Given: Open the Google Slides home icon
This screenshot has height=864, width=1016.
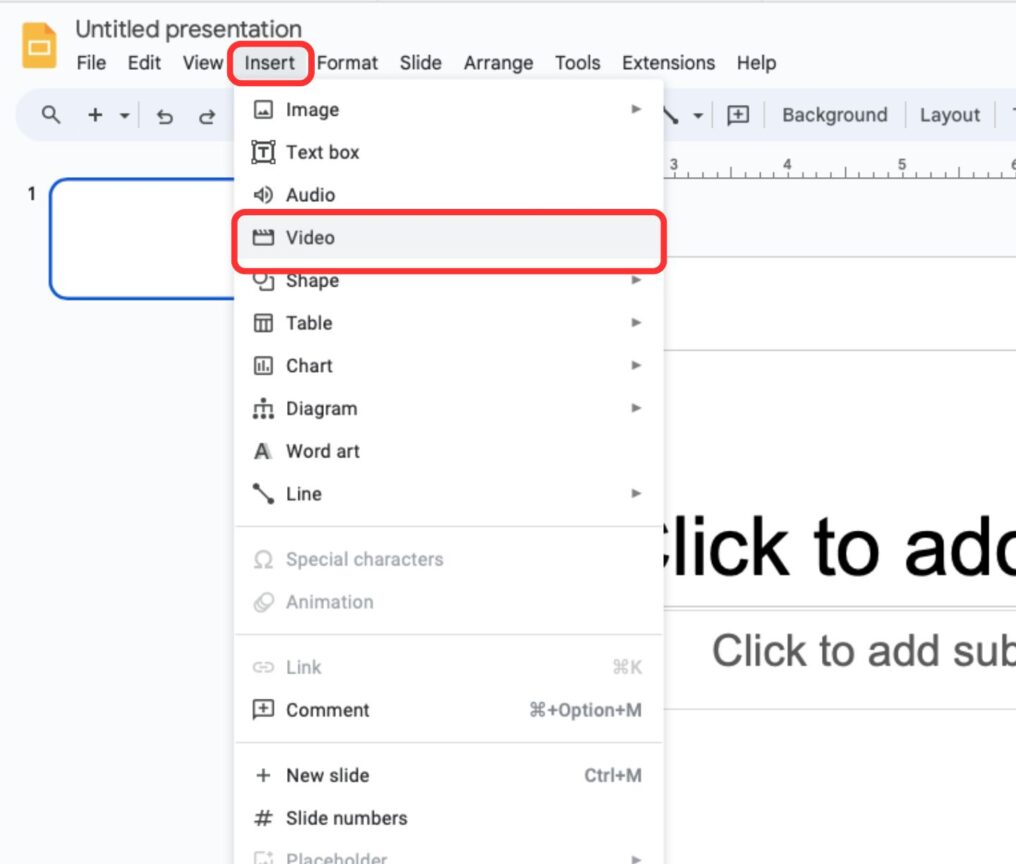Looking at the screenshot, I should click(x=39, y=45).
